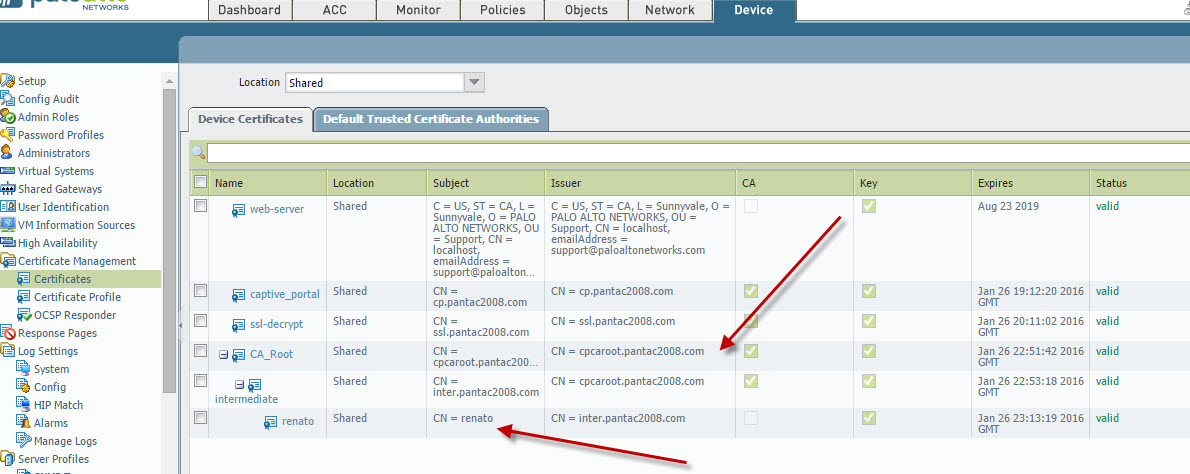The image size is (1190, 474).
Task: Sort by the Status column header
Action: [1140, 183]
